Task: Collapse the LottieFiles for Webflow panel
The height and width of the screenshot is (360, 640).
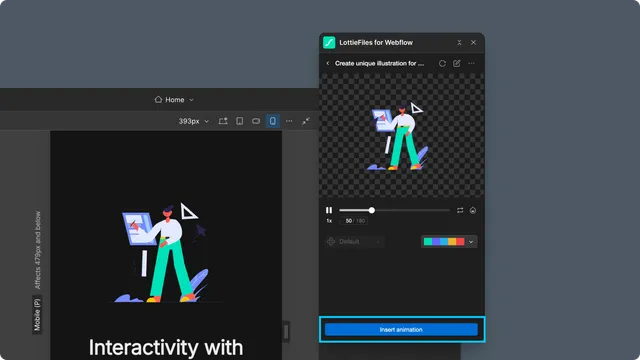Action: click(x=459, y=42)
